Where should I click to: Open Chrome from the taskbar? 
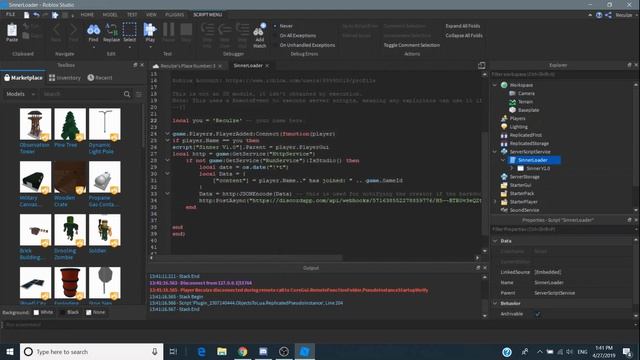[x=242, y=351]
